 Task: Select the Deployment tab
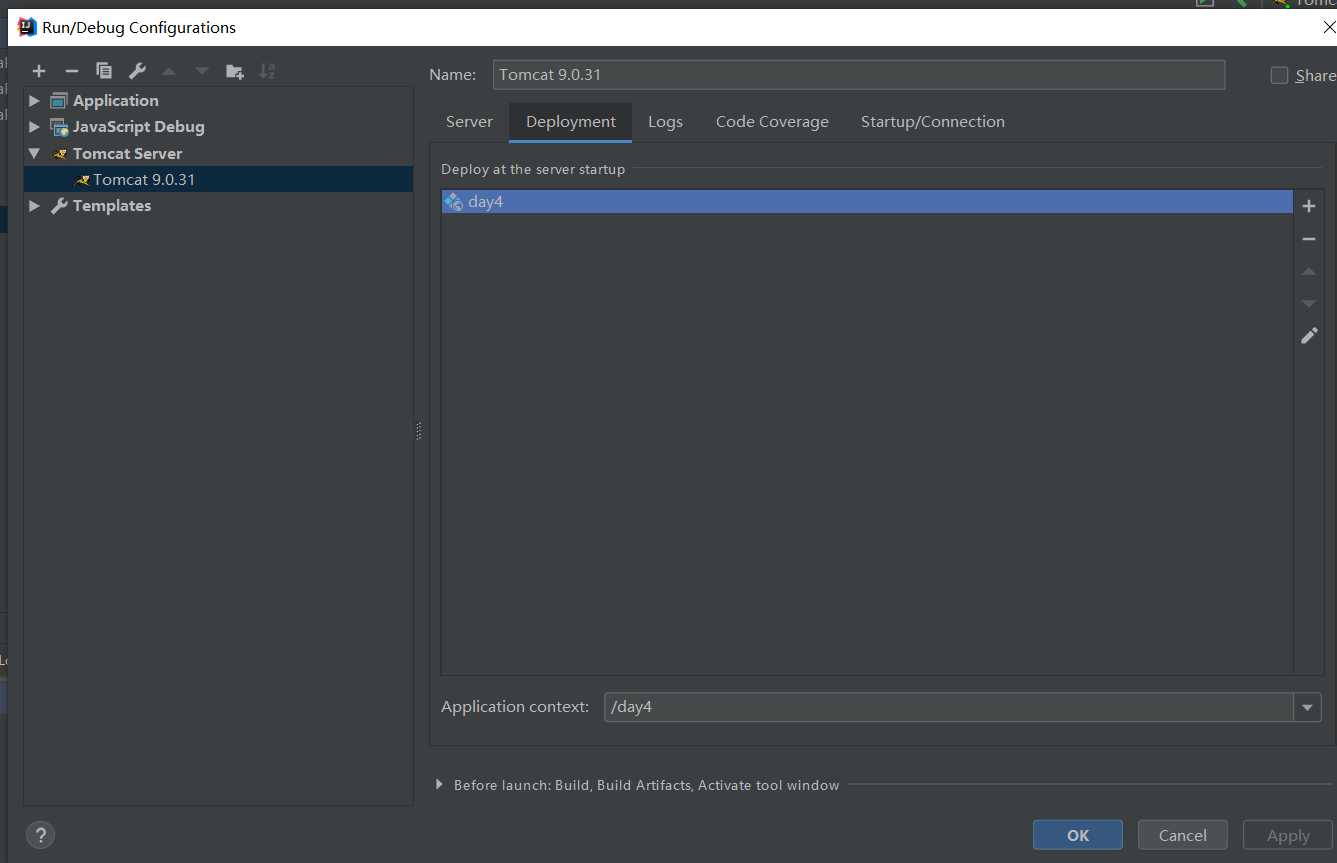571,122
